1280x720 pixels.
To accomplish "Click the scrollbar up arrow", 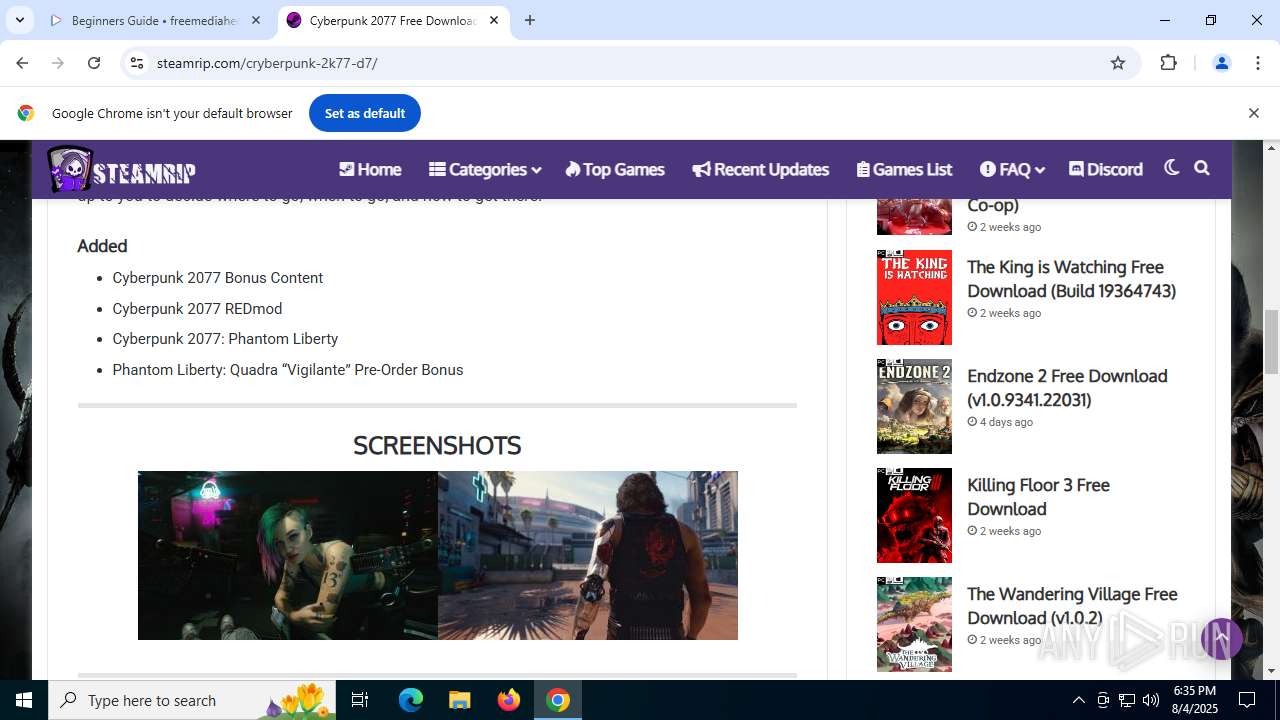I will click(1271, 148).
